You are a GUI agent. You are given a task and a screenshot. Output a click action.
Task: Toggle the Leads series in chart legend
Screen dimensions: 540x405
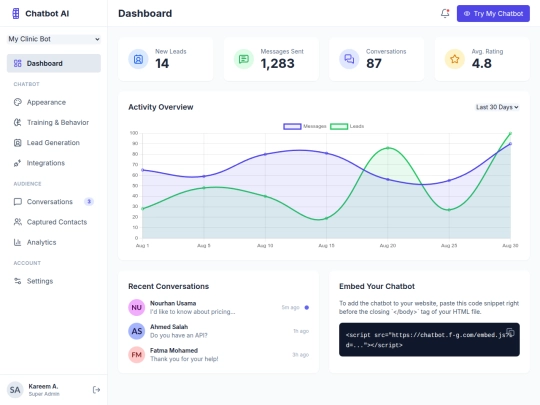pos(347,126)
